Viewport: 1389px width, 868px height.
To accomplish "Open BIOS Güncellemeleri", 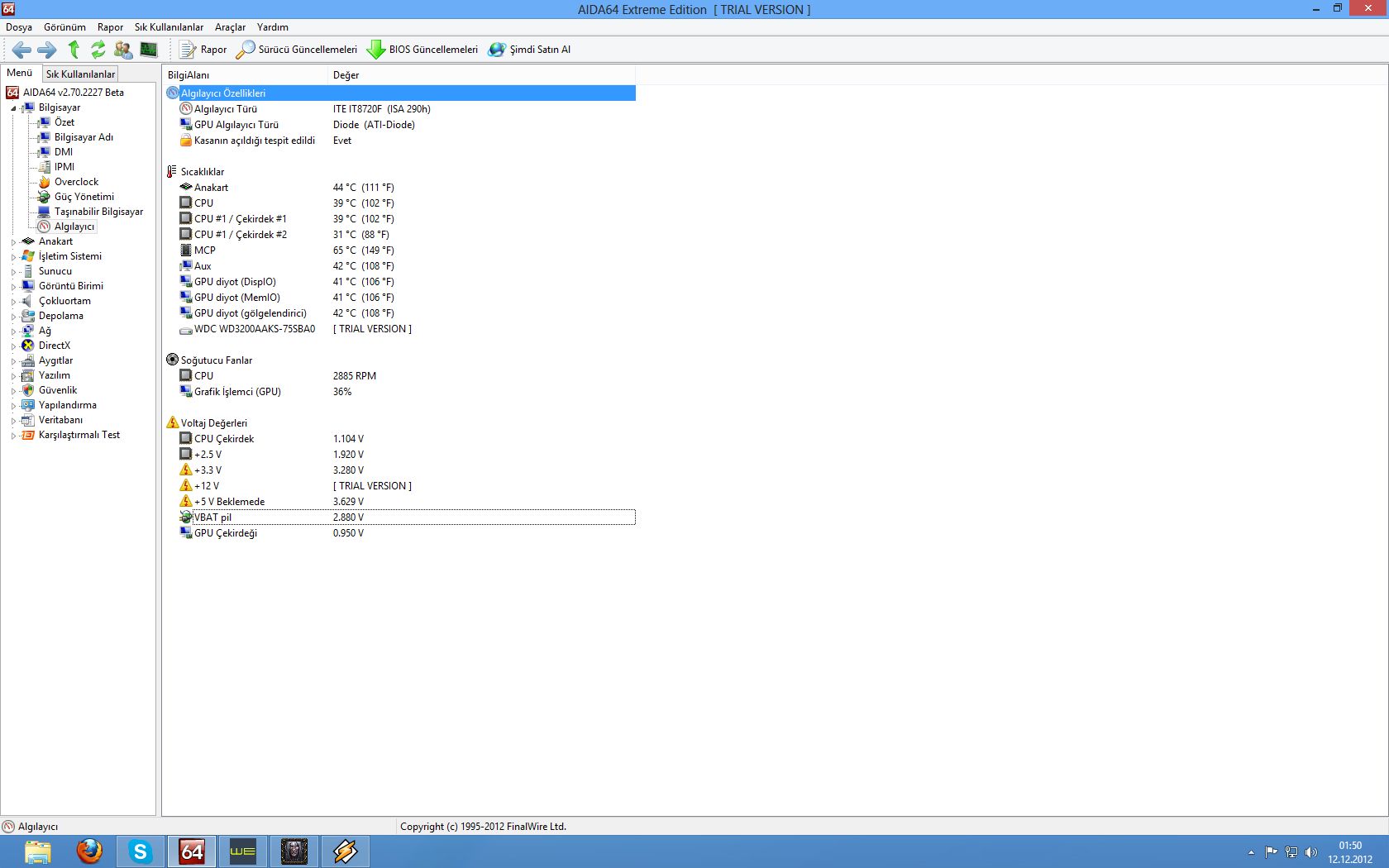I will (x=422, y=50).
